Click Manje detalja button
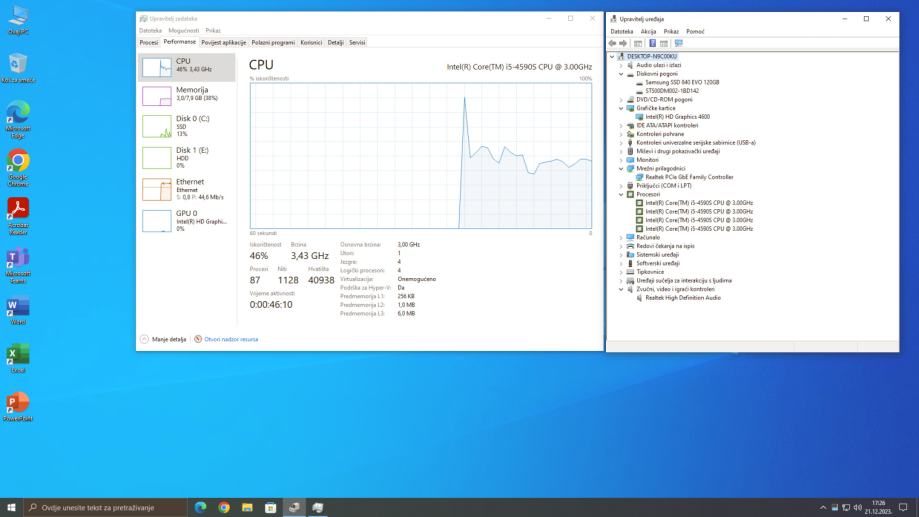Screen dimensions: 919x517 click(x=164, y=339)
